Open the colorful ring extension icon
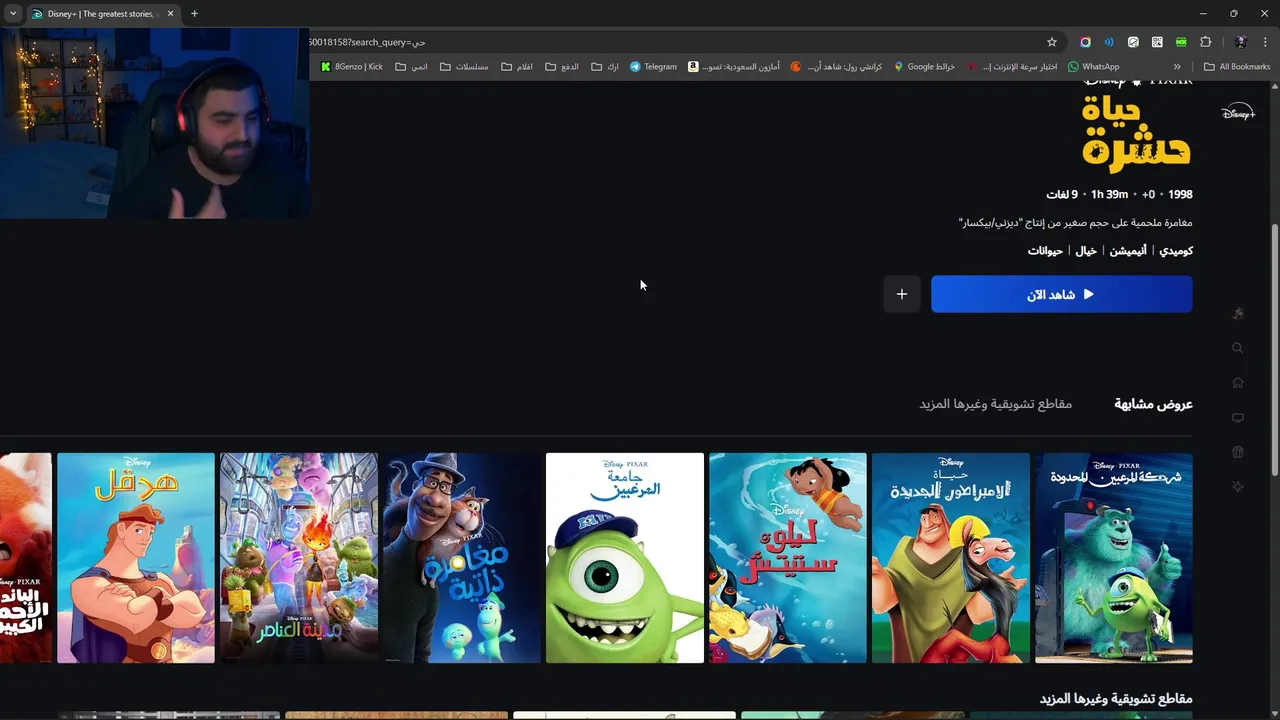Screen dimensions: 1280x720 pyautogui.click(x=1085, y=42)
